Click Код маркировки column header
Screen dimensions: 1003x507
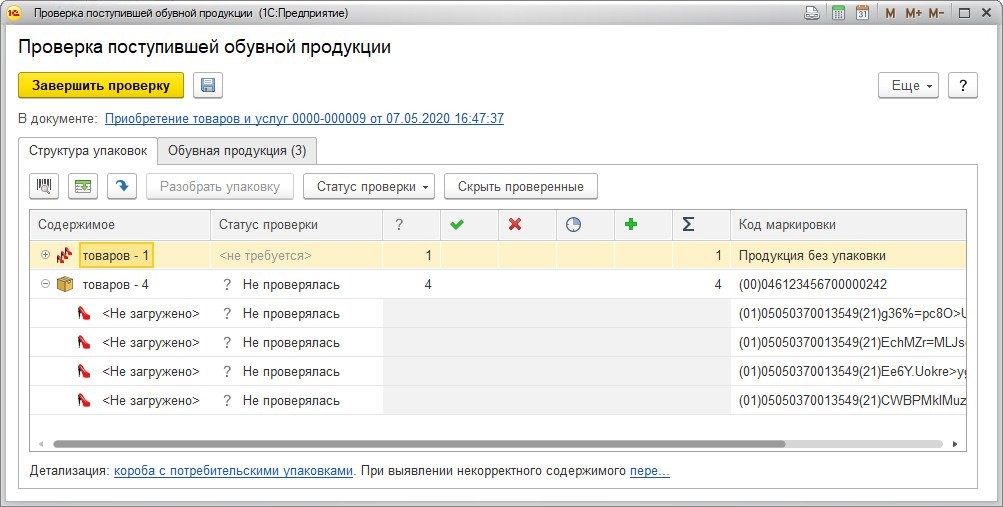tap(848, 224)
